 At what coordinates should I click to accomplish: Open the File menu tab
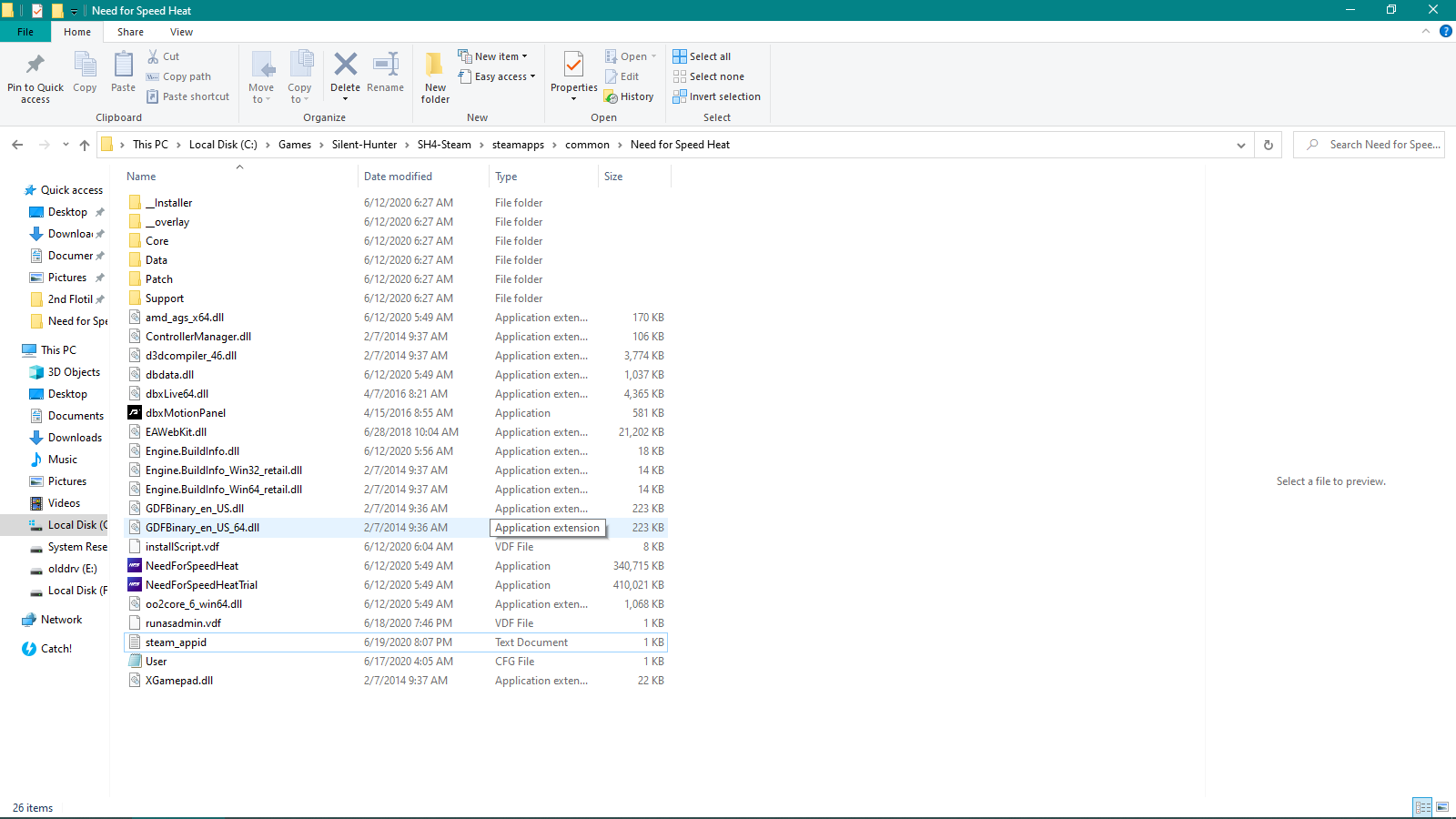coord(25,32)
